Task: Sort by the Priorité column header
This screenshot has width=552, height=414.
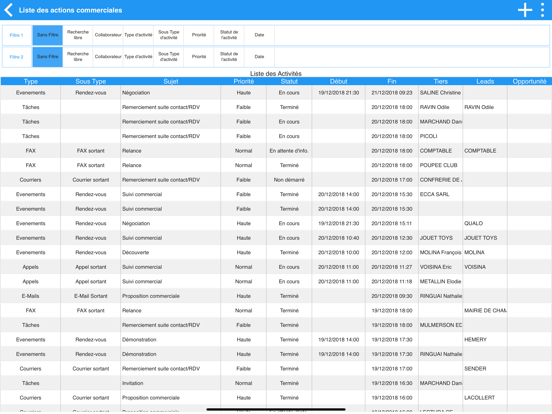Action: (244, 81)
